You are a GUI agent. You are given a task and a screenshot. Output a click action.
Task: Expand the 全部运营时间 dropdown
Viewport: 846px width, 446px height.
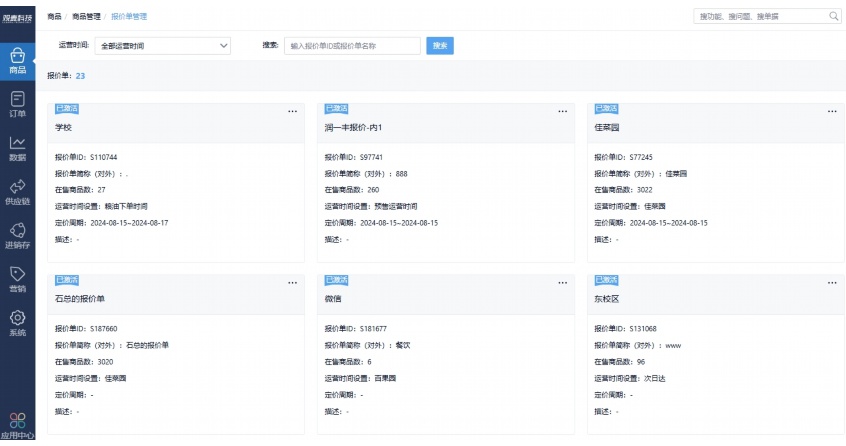pos(162,46)
